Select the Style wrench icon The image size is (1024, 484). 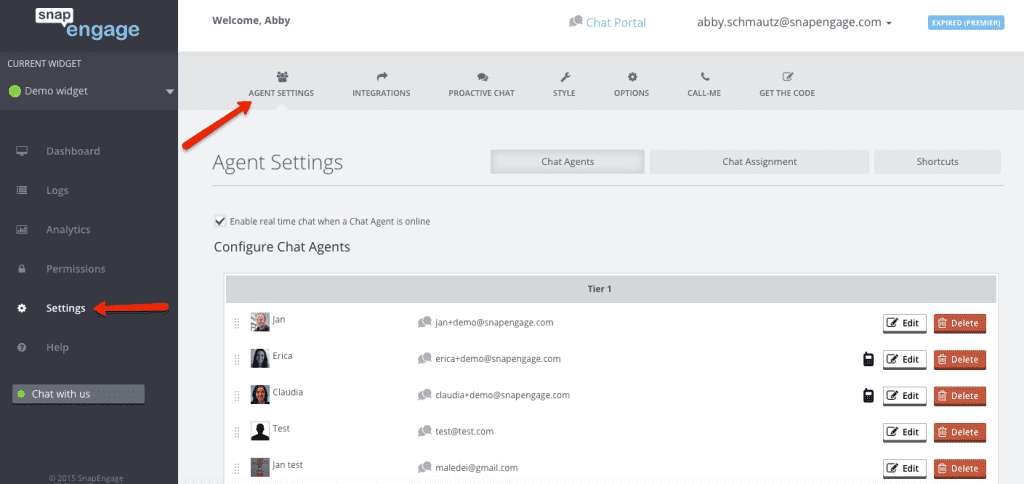click(564, 77)
